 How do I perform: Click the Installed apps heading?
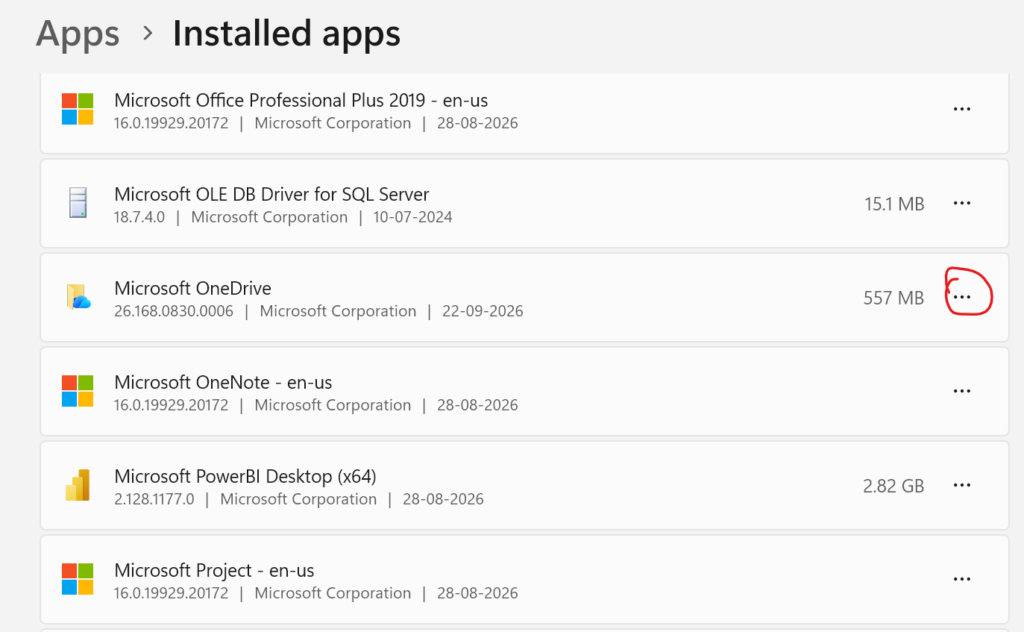[286, 33]
